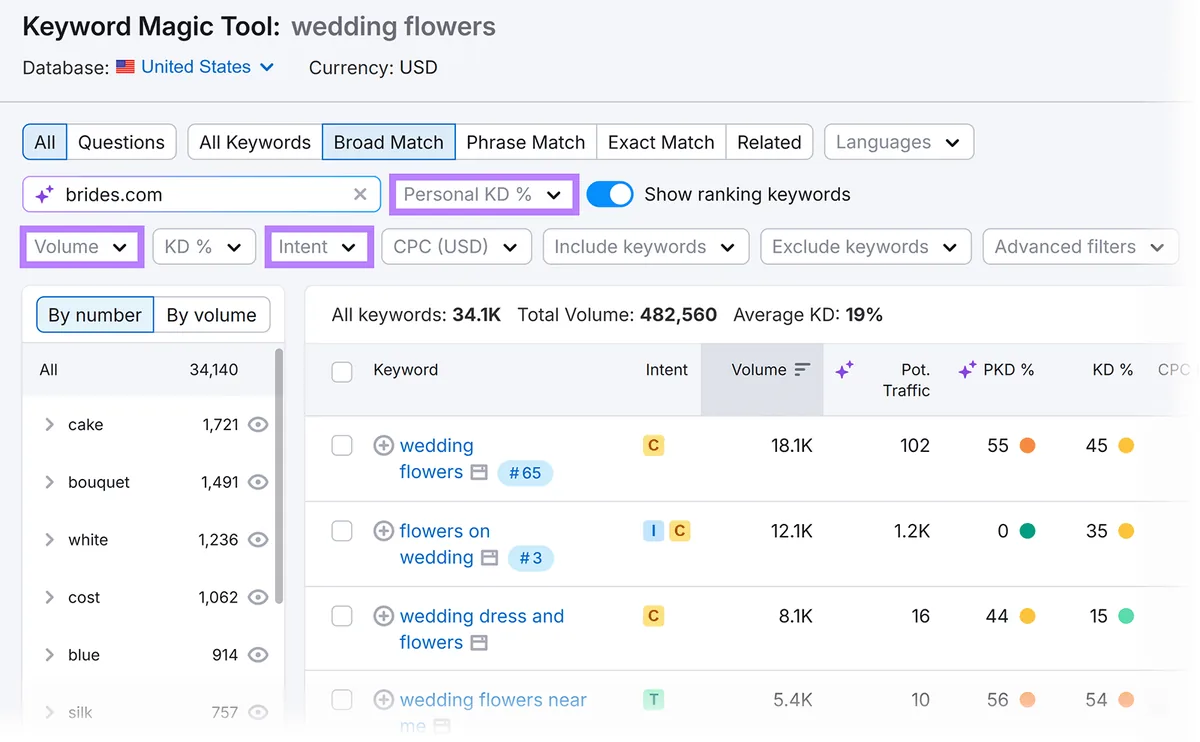Open the Intent filter dropdown
The height and width of the screenshot is (742, 1200).
pos(319,247)
